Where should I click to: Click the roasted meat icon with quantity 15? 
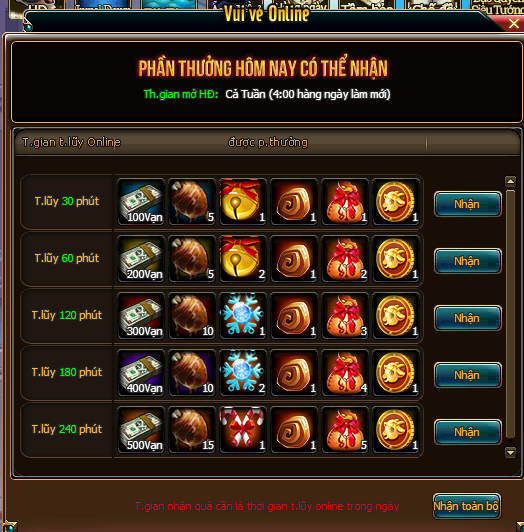click(192, 430)
